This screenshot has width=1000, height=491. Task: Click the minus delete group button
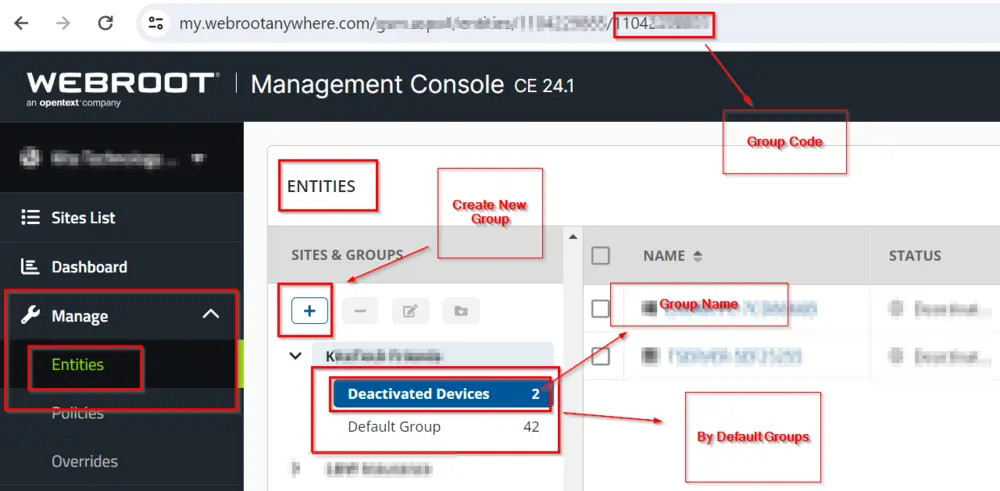coord(360,311)
